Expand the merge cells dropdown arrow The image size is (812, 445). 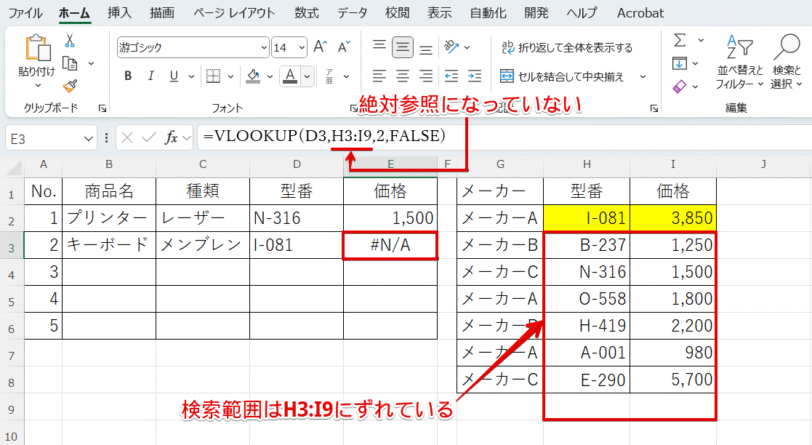pos(643,77)
